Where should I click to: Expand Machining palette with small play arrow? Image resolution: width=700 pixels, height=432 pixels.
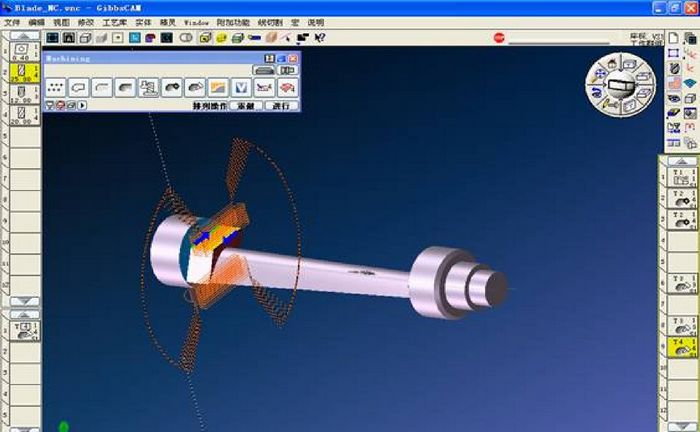(82, 105)
